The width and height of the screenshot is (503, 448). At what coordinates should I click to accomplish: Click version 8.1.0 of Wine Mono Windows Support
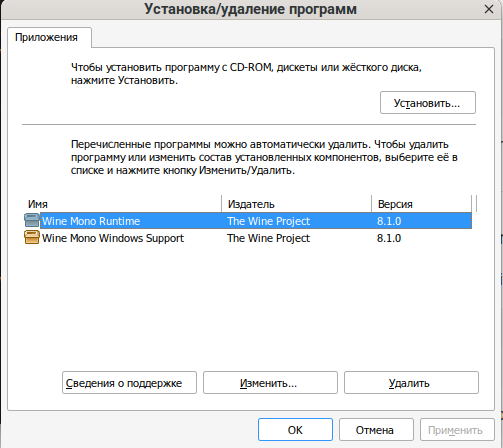click(389, 238)
